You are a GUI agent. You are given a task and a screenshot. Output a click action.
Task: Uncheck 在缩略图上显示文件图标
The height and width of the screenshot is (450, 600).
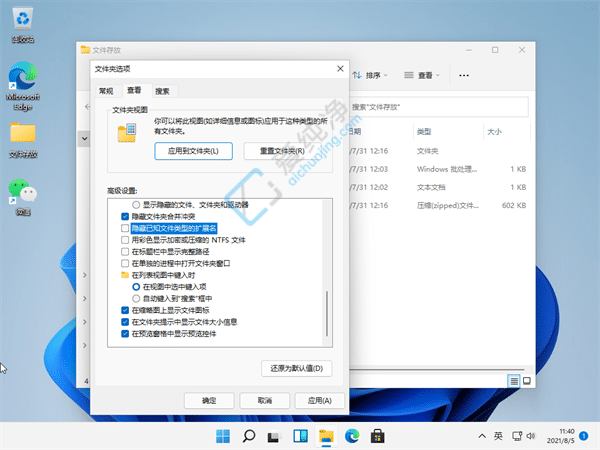tap(125, 310)
